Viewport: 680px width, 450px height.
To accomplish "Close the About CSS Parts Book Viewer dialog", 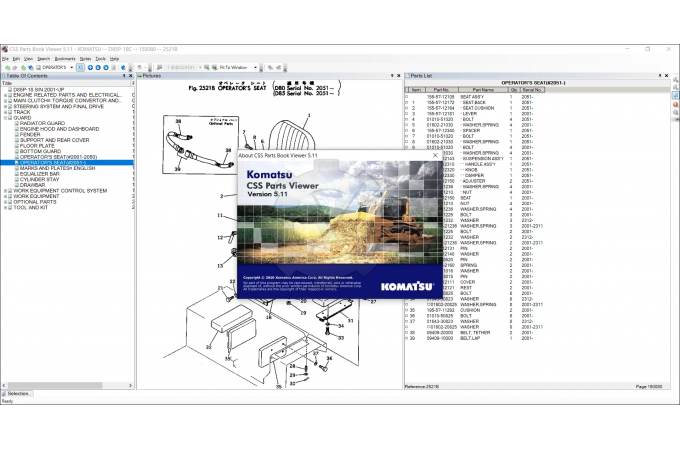I will pyautogui.click(x=435, y=155).
